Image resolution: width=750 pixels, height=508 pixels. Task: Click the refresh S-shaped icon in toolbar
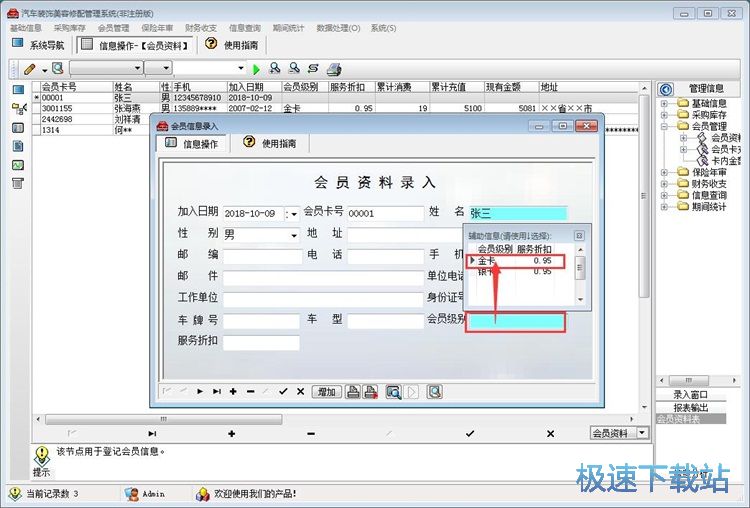(x=313, y=69)
